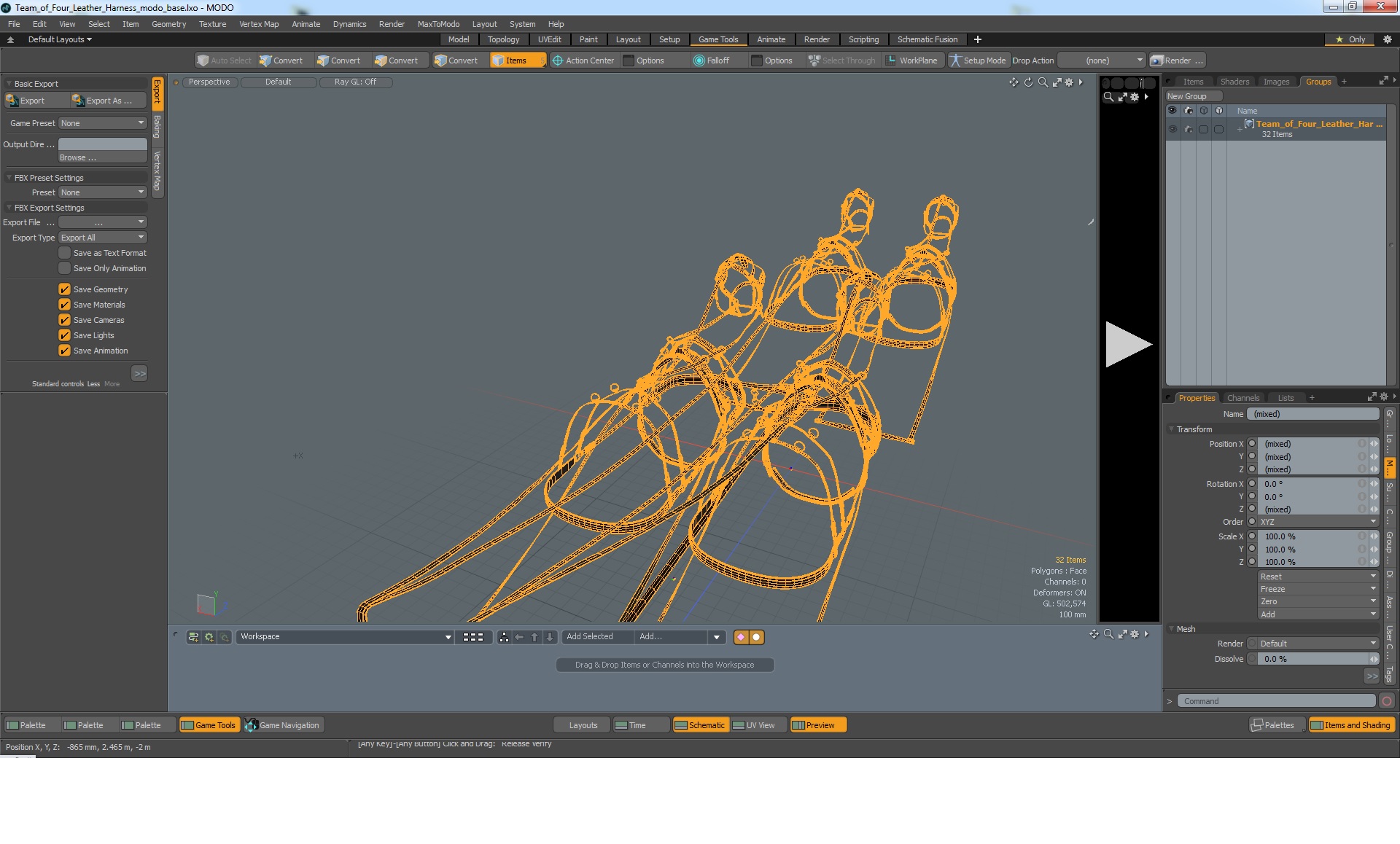Click the viewport rotate icon
The height and width of the screenshot is (844, 1400).
[x=1028, y=82]
